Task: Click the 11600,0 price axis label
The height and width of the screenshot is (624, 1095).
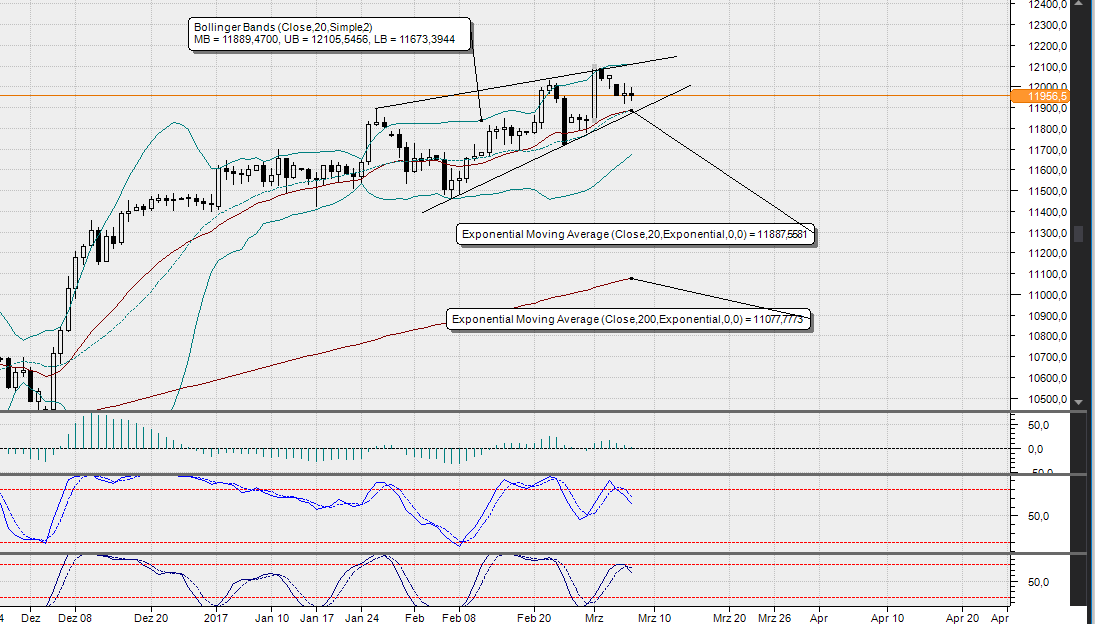Action: coord(1047,170)
